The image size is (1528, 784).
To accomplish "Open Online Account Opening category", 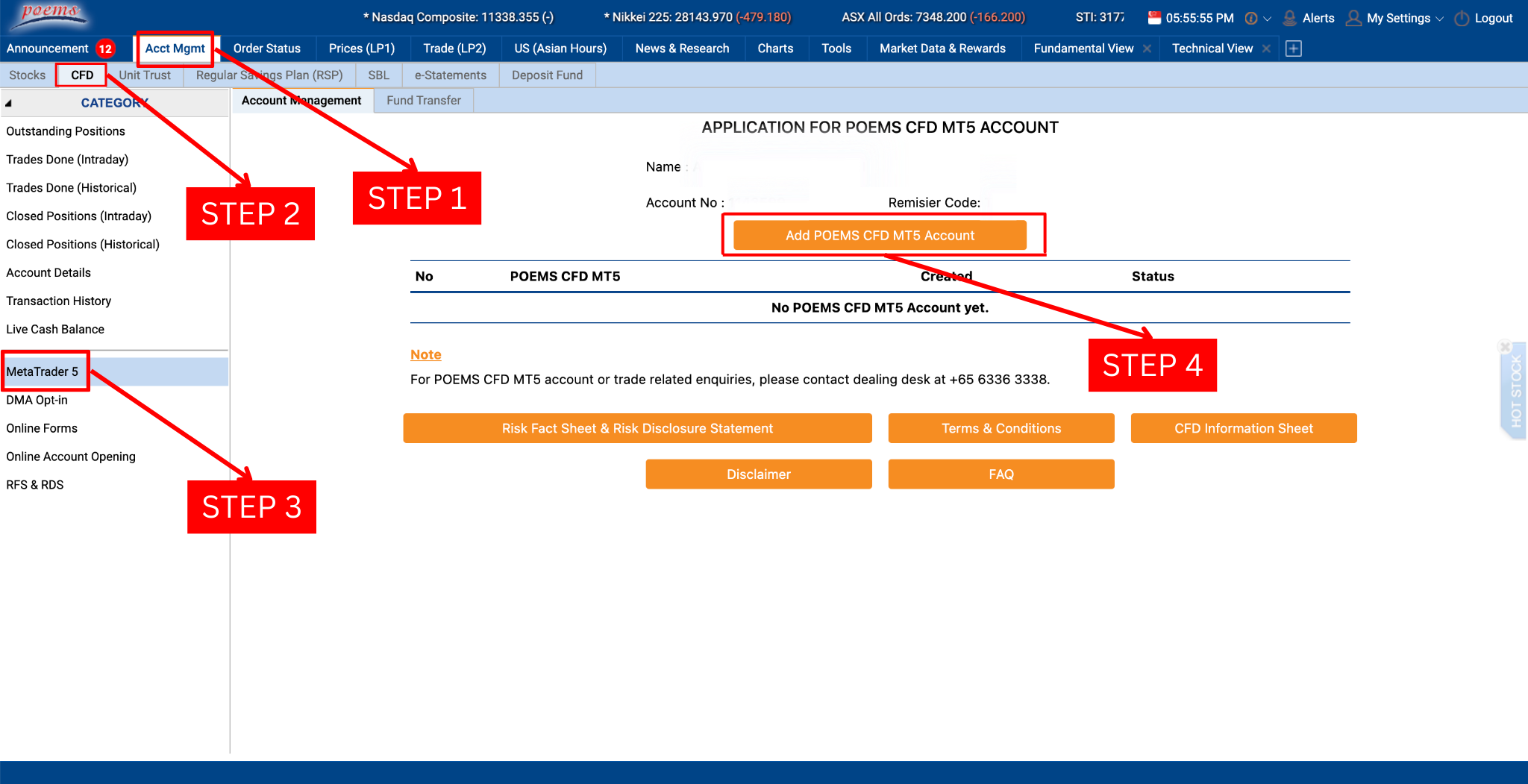I will pyautogui.click(x=71, y=457).
